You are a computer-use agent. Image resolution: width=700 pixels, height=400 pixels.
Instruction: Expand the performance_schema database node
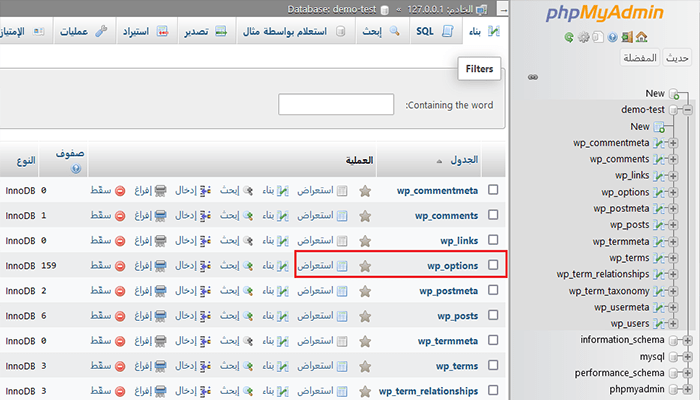tap(688, 373)
